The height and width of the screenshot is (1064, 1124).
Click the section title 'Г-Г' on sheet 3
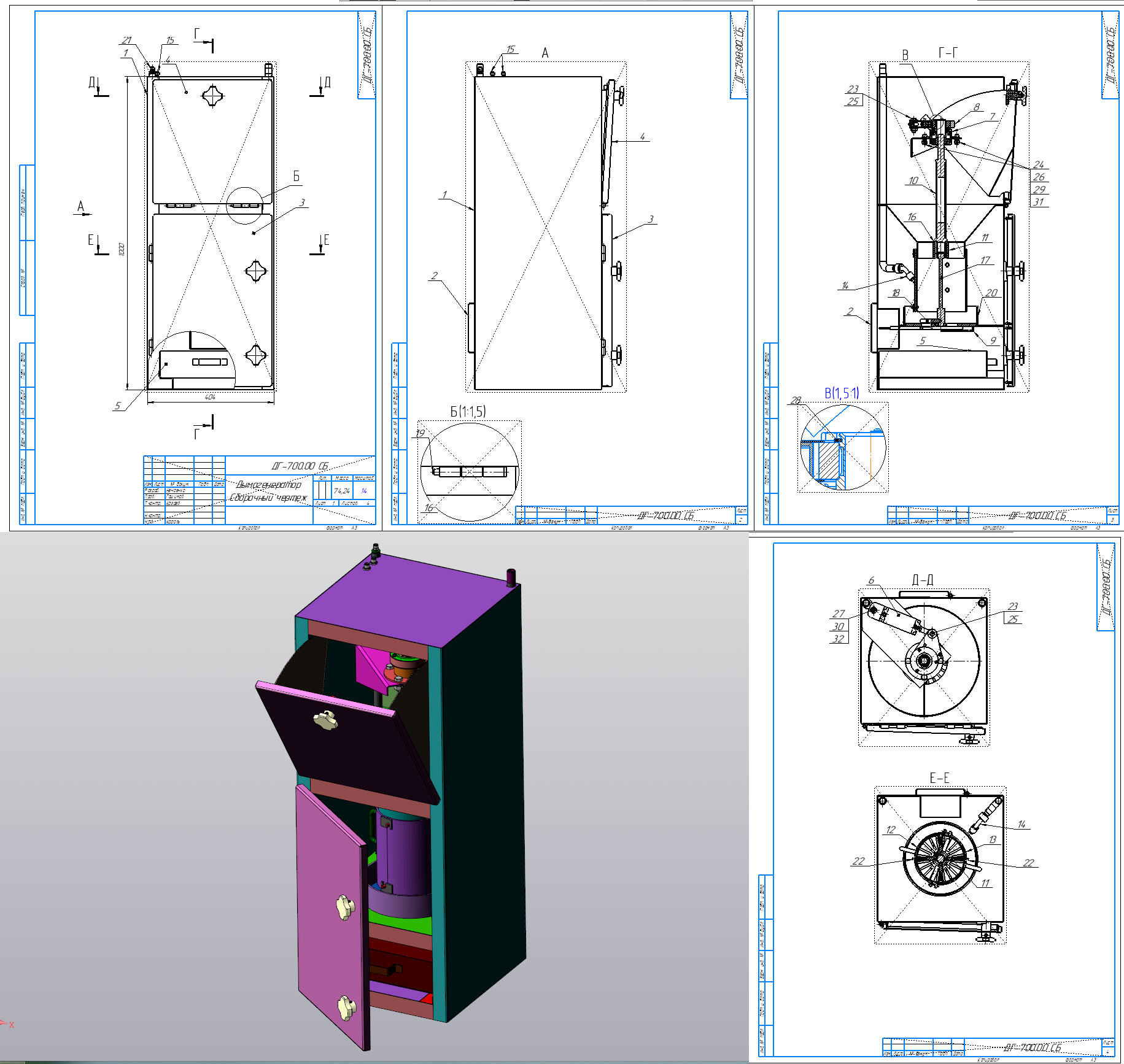pos(948,53)
